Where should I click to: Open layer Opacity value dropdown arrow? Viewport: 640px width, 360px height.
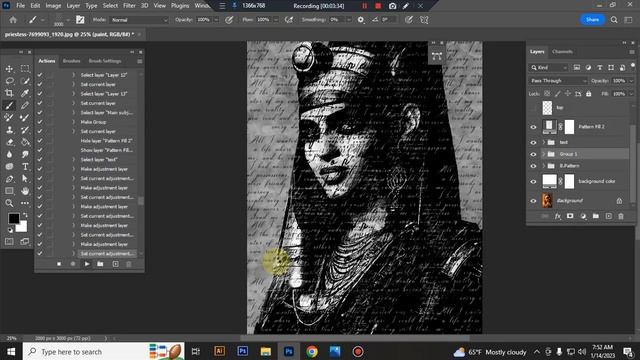tap(631, 81)
